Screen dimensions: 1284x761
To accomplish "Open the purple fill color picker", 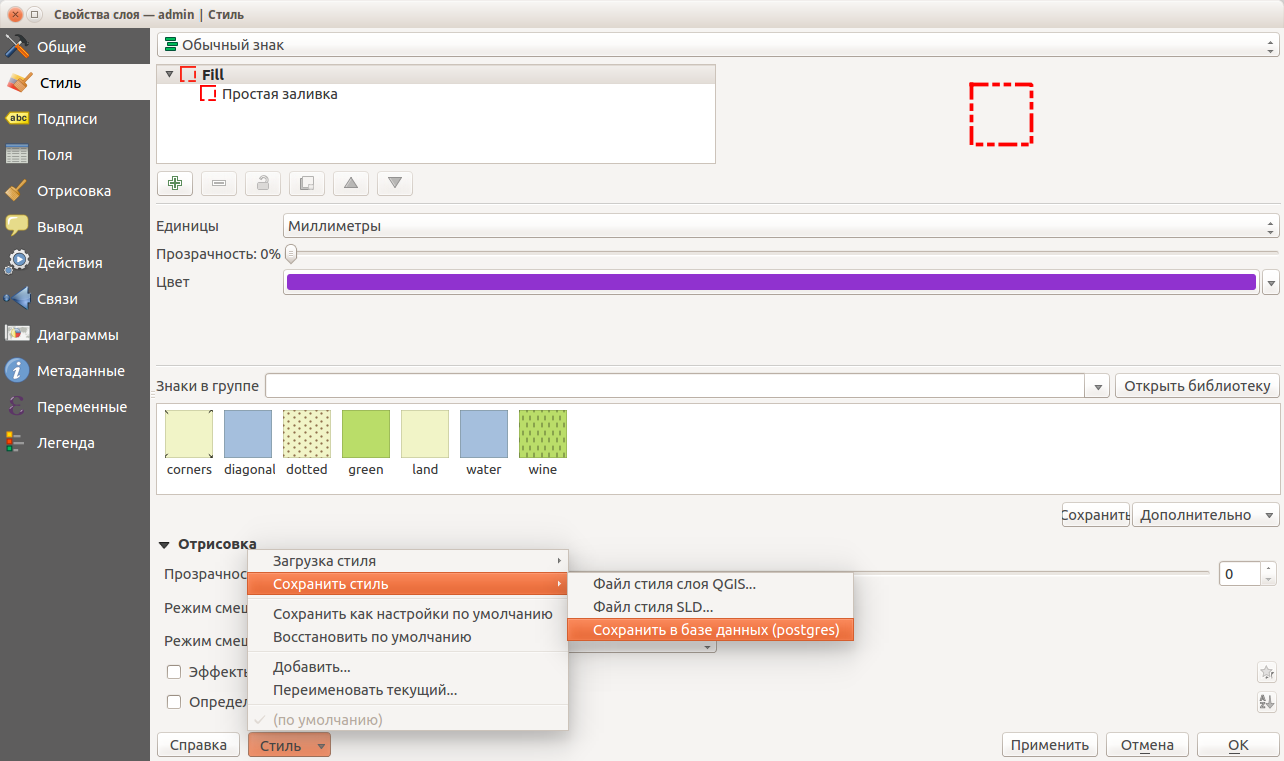I will coord(770,282).
